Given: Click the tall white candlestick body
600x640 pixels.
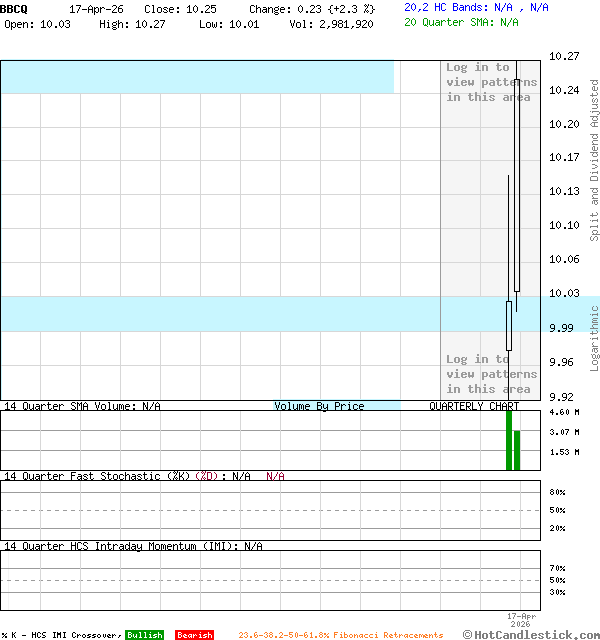Looking at the screenshot, I should (517, 185).
